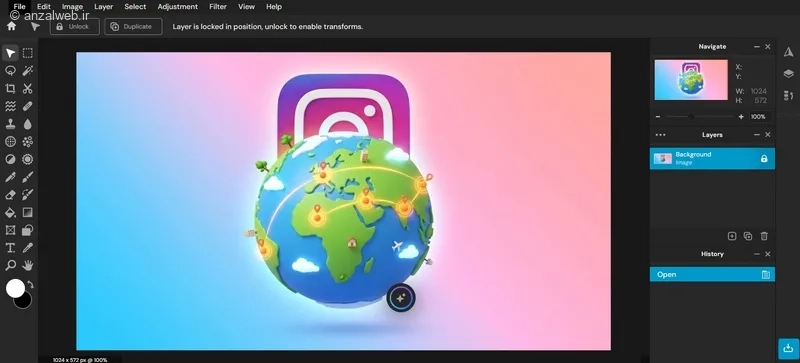This screenshot has width=800, height=363.
Task: Select the gridded circle tool
Action: tap(10, 141)
